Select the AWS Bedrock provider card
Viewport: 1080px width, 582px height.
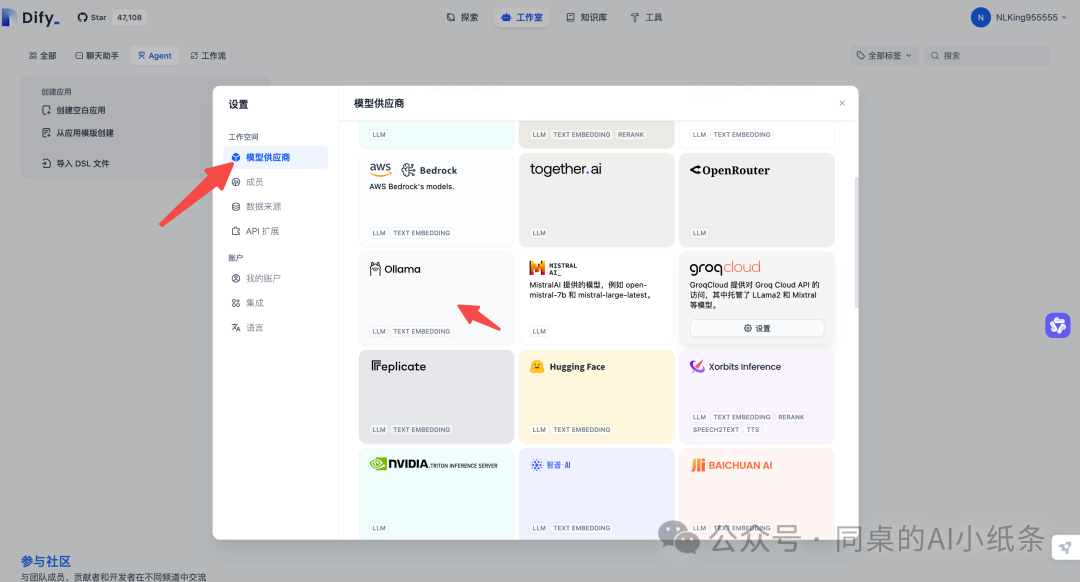(x=436, y=200)
